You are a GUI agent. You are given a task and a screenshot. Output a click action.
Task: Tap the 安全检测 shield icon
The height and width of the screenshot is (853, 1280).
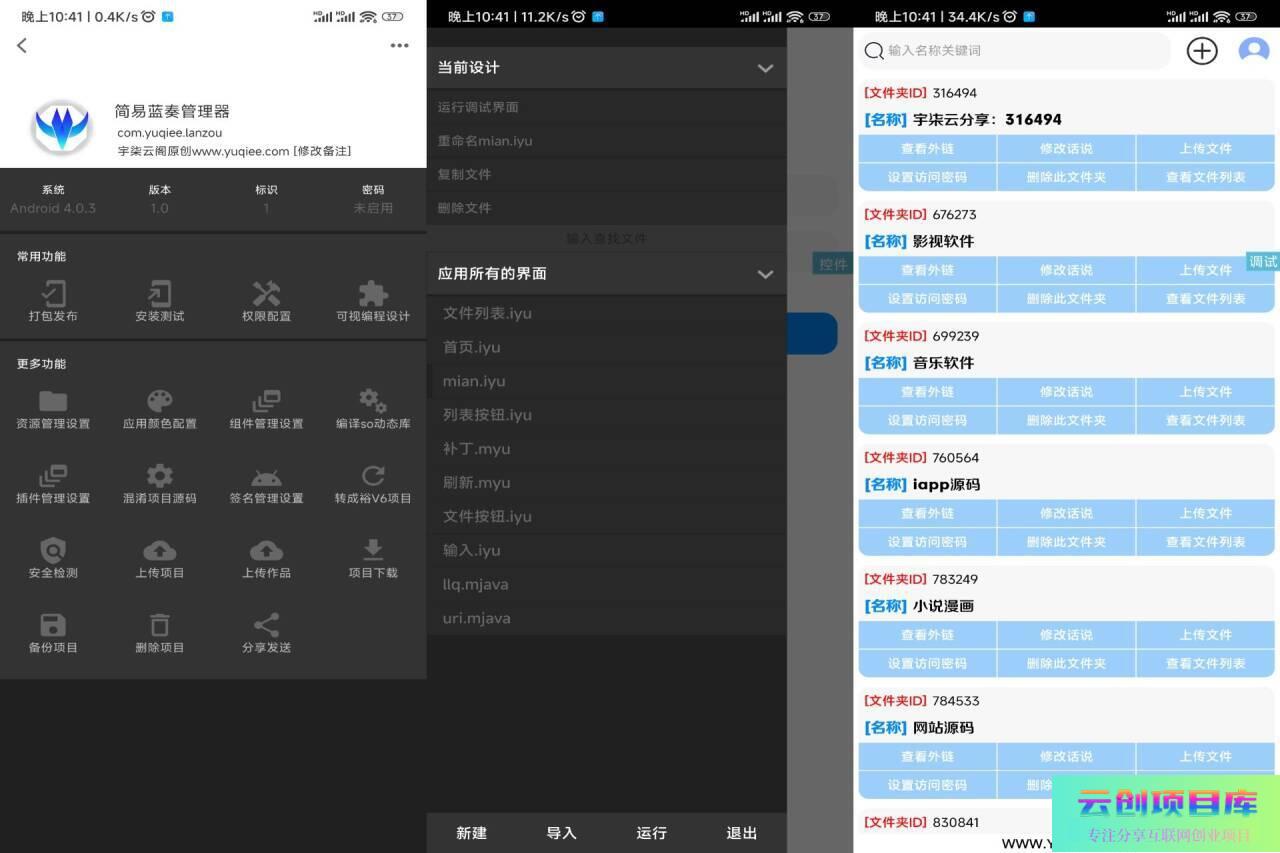point(53,551)
